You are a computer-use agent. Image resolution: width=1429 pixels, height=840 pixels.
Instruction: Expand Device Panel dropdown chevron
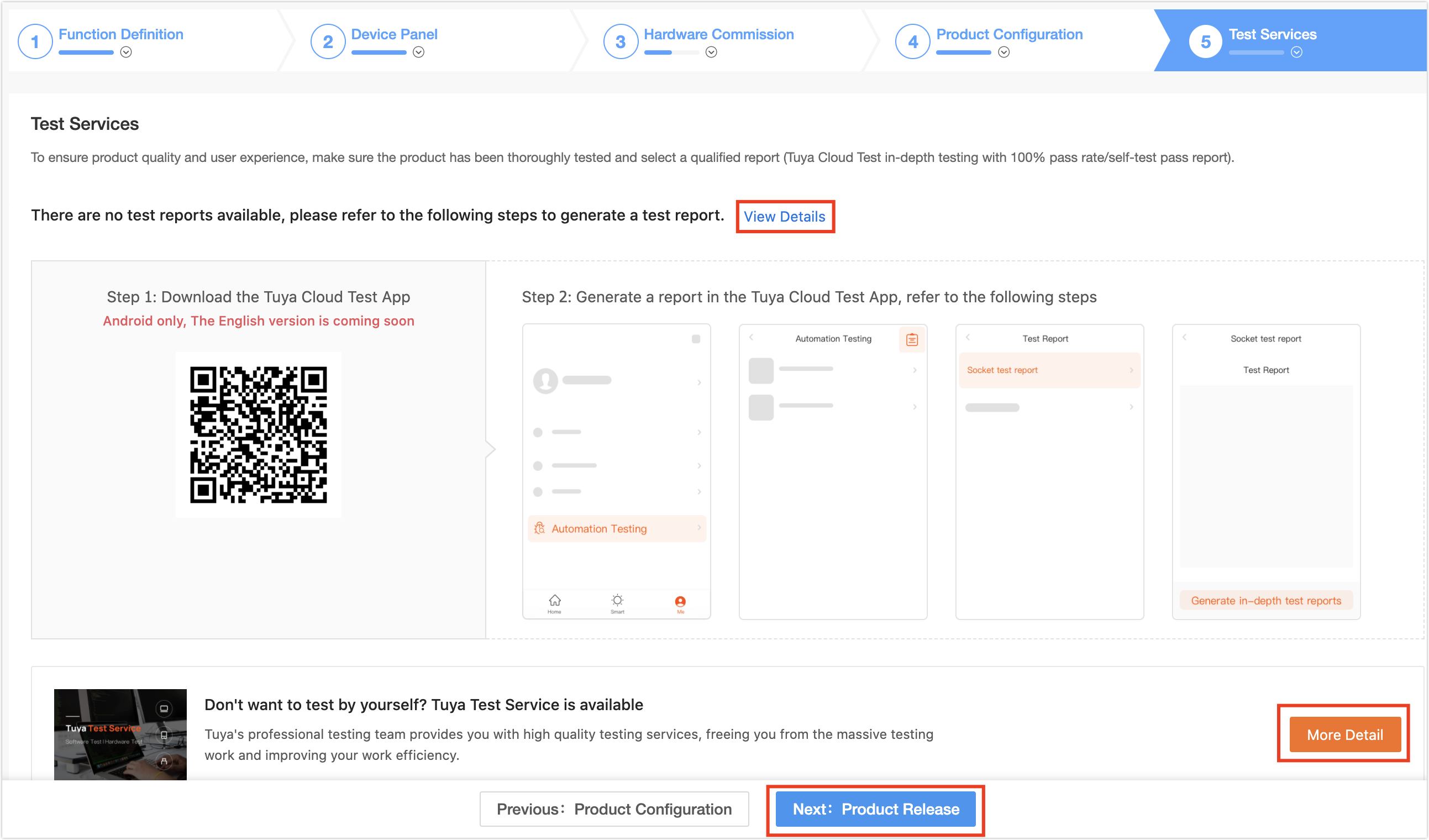418,52
